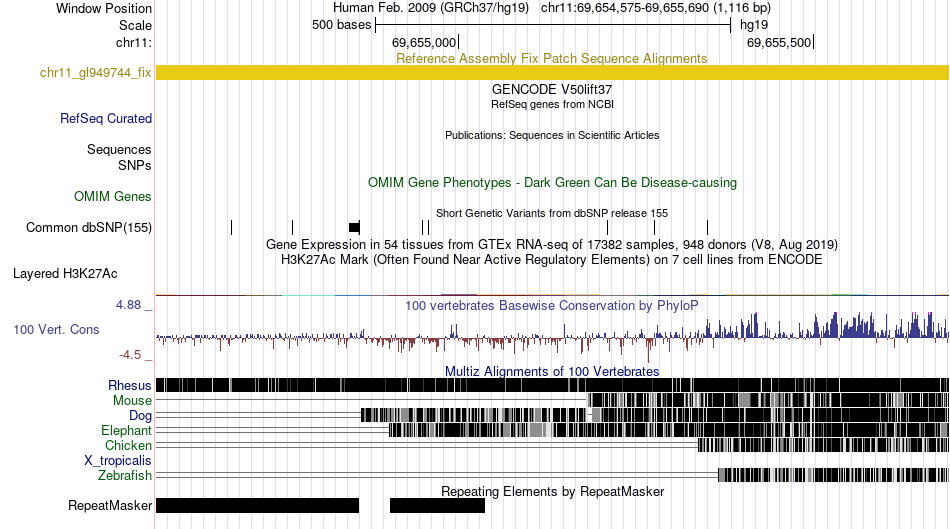Click the 4.88 conservation maximum value
950x529 pixels.
coord(128,305)
